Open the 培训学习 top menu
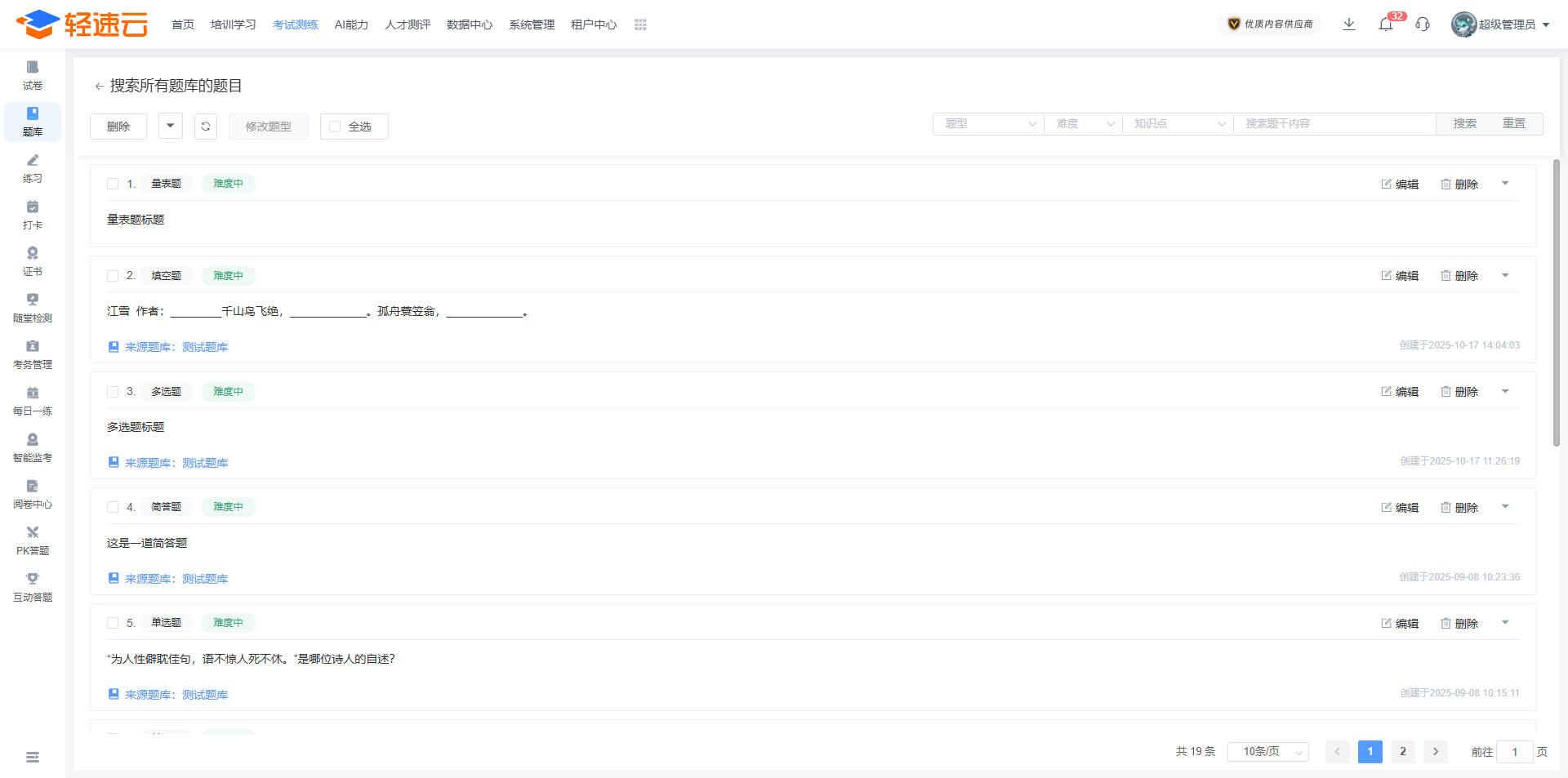The height and width of the screenshot is (778, 1568). click(x=233, y=24)
